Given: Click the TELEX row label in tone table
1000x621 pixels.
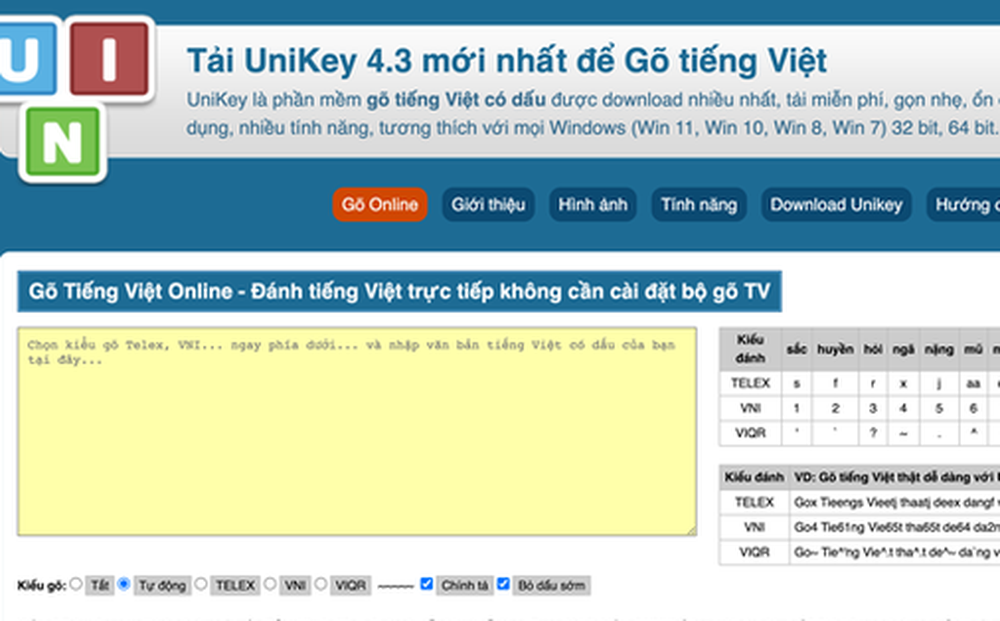Looking at the screenshot, I should pos(751,383).
